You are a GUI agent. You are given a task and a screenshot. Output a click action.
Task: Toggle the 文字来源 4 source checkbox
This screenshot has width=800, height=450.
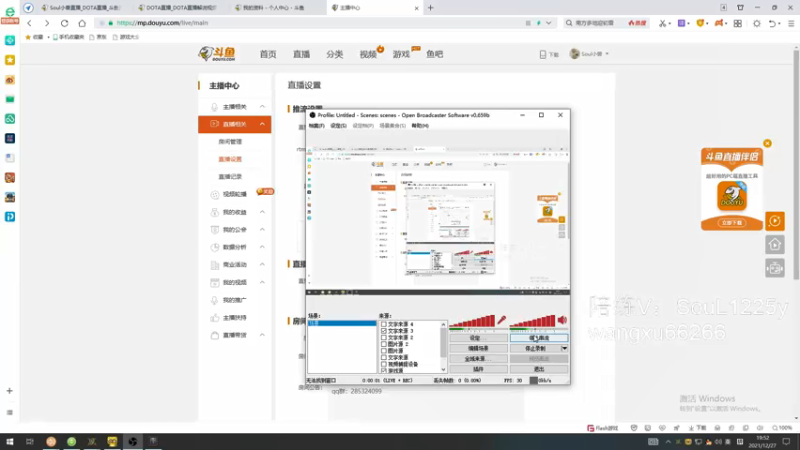coord(384,324)
